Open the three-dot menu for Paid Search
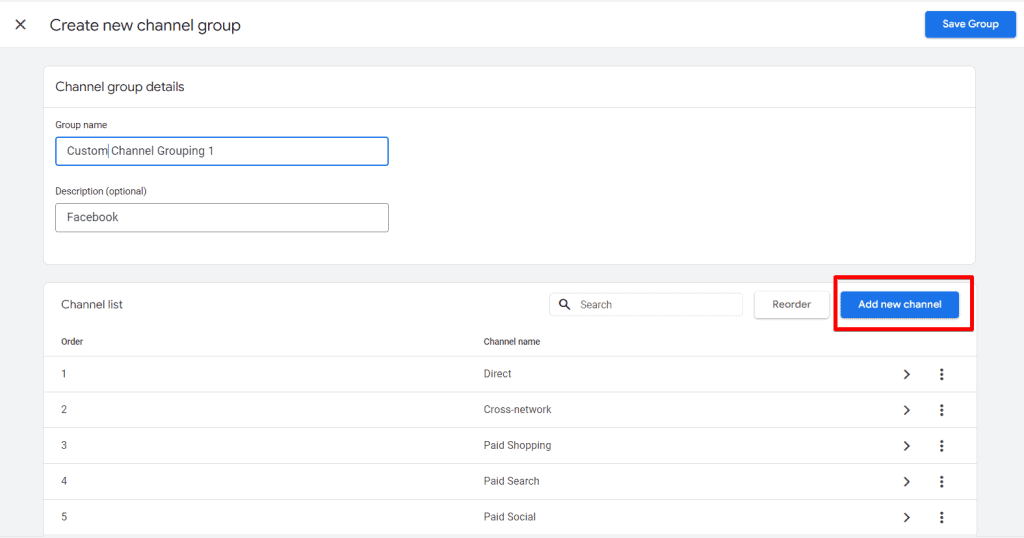The image size is (1024, 538). coord(941,482)
